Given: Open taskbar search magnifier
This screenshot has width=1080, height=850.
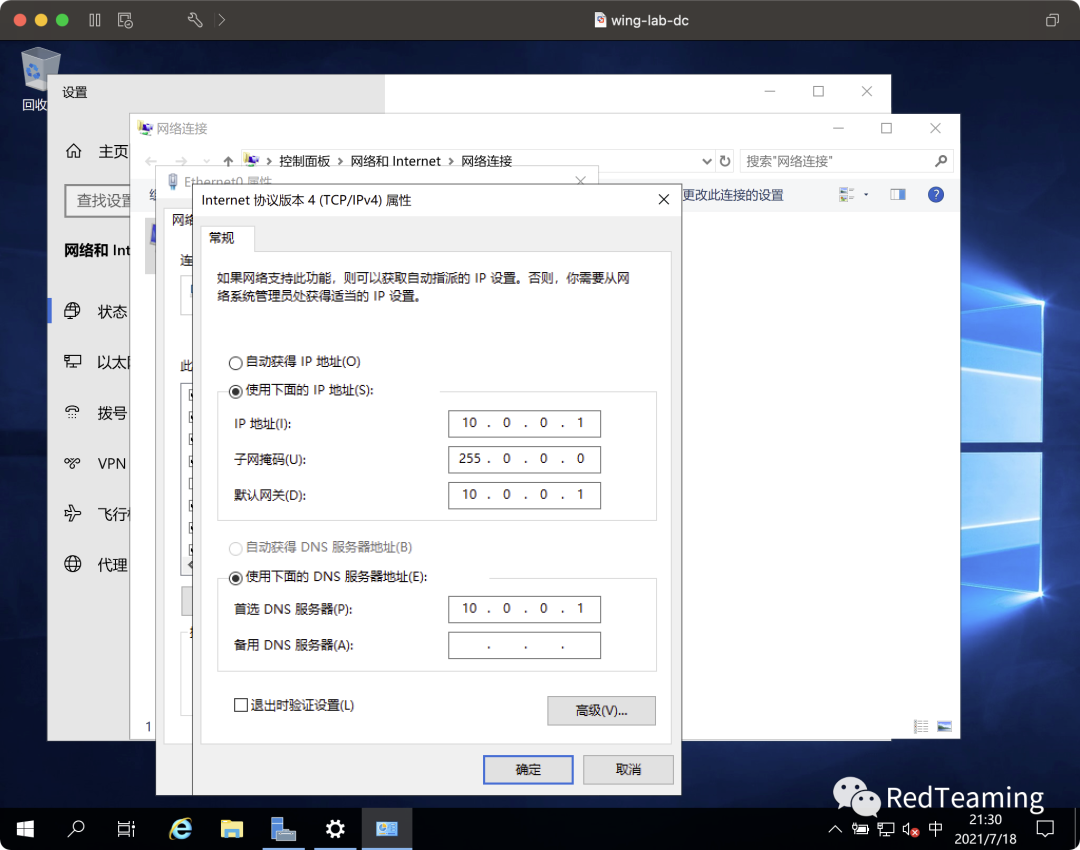Looking at the screenshot, I should click(x=76, y=829).
